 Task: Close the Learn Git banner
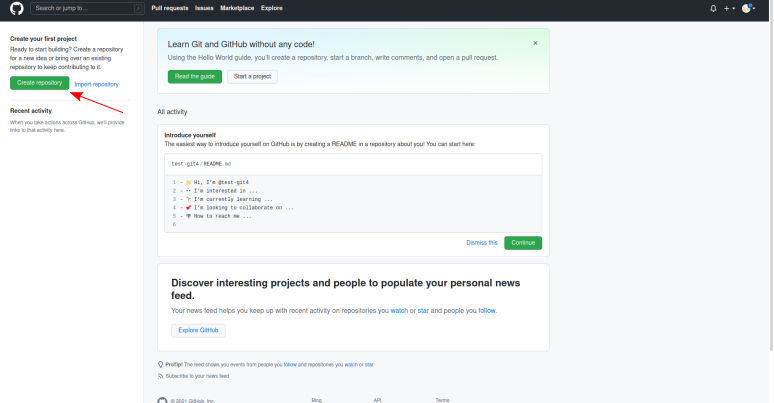pyautogui.click(x=535, y=43)
